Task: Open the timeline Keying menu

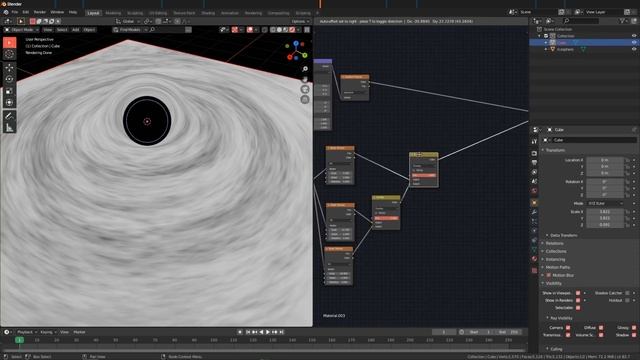Action: (x=48, y=332)
